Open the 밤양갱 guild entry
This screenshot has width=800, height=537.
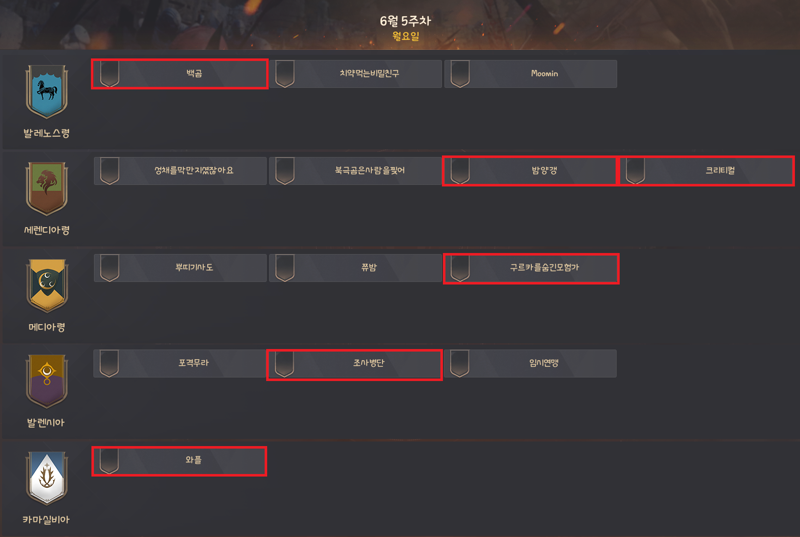(530, 171)
